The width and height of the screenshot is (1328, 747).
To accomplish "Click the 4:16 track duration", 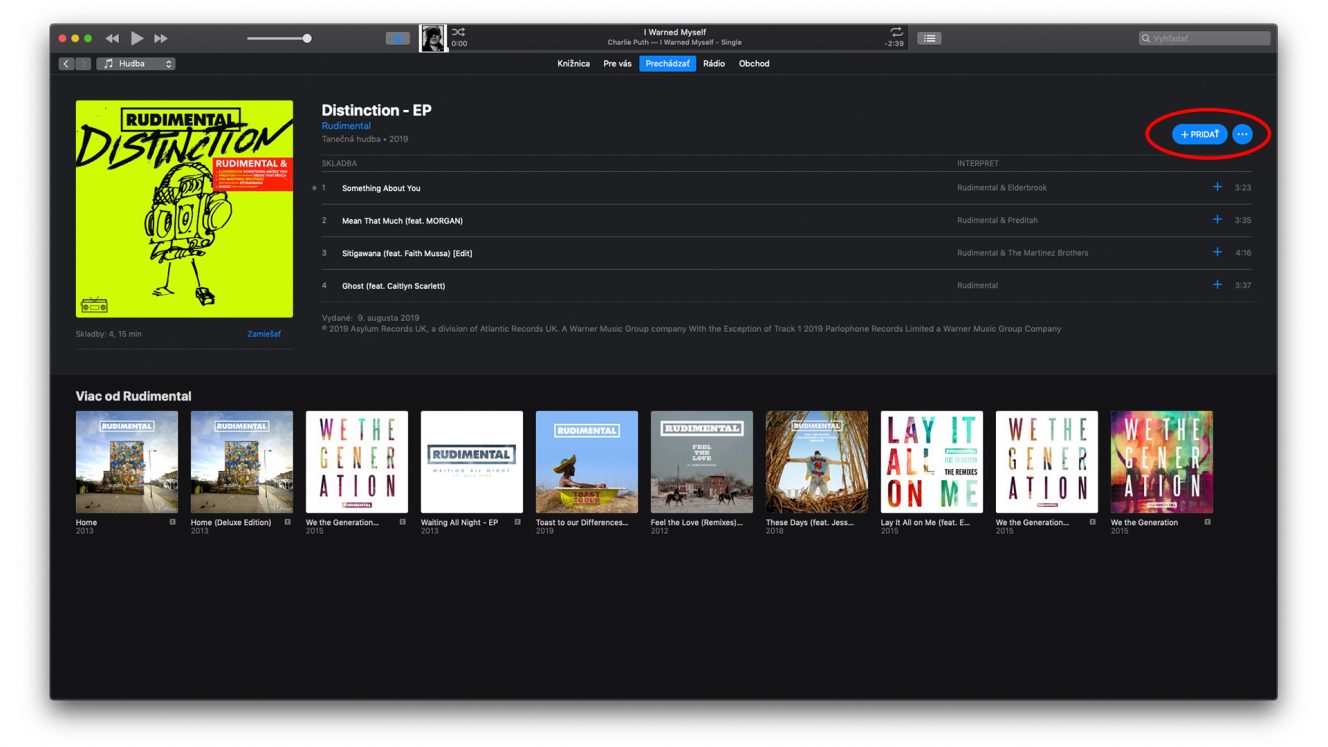I will (1243, 253).
